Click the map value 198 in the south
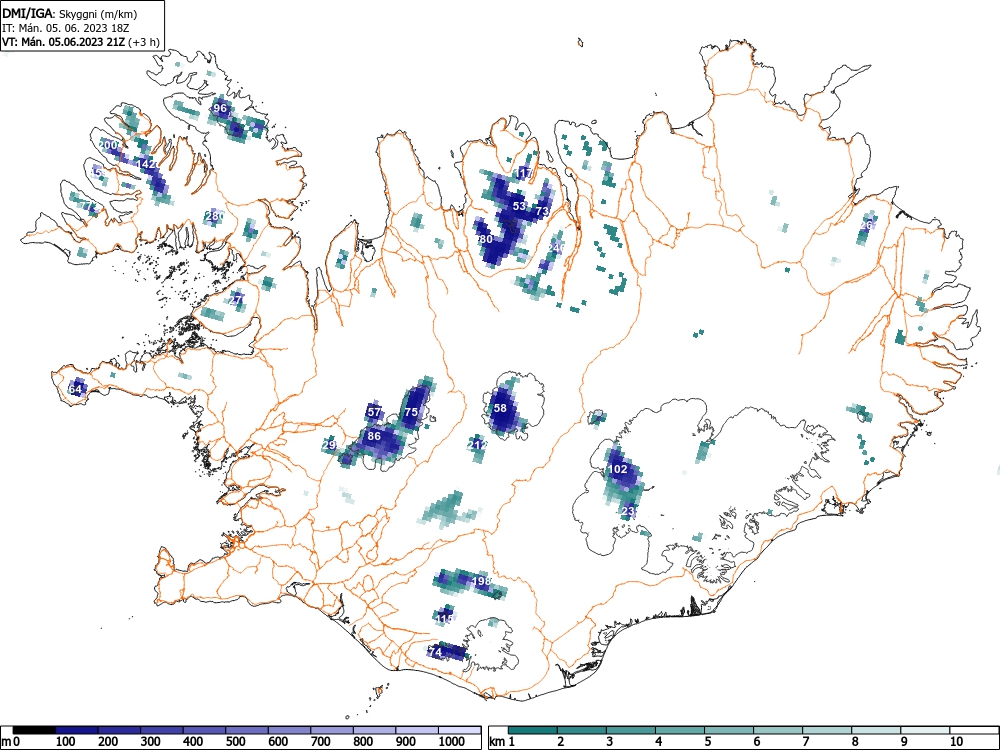Screen dimensions: 1000x750 482,581
